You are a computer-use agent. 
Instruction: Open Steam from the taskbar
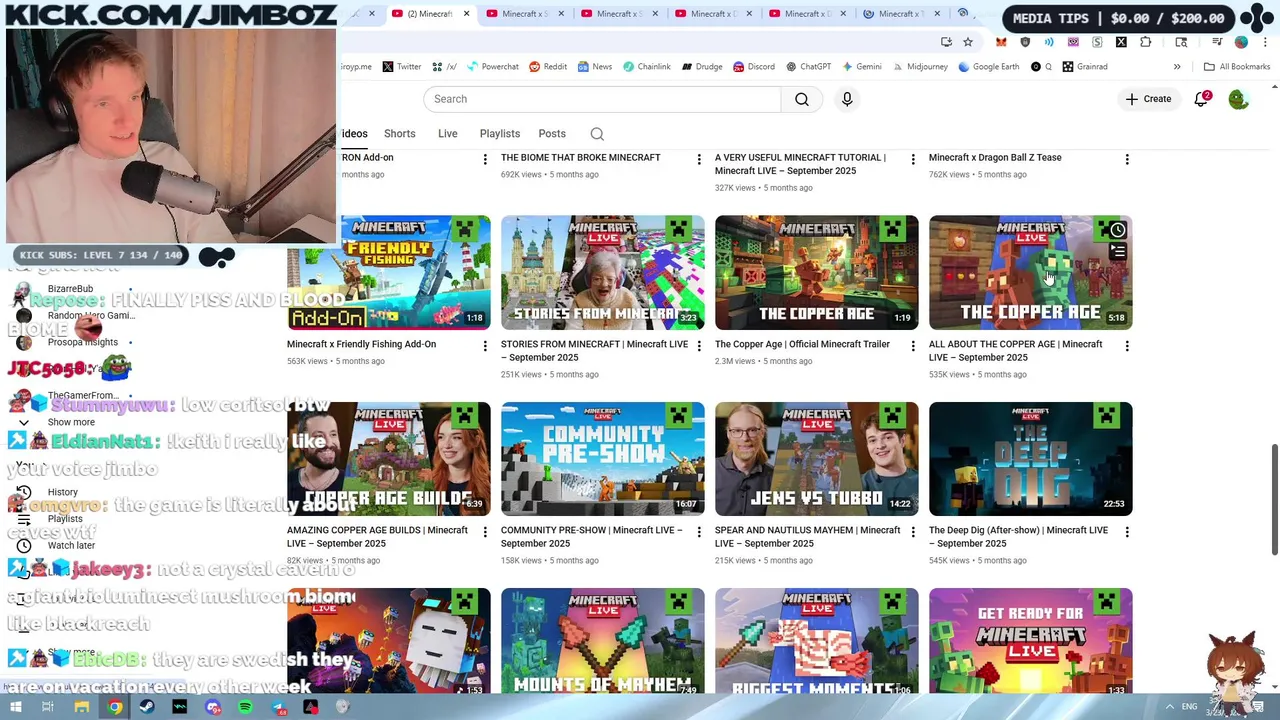click(147, 707)
